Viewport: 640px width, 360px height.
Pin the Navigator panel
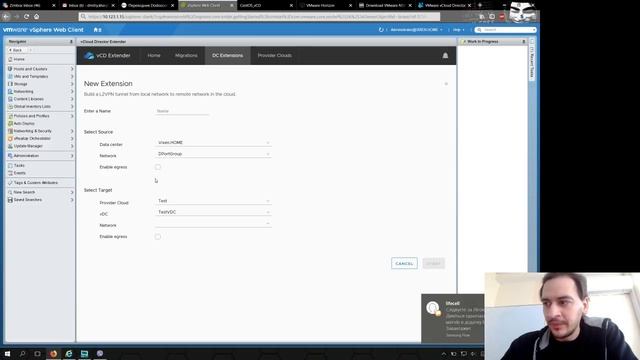click(71, 42)
